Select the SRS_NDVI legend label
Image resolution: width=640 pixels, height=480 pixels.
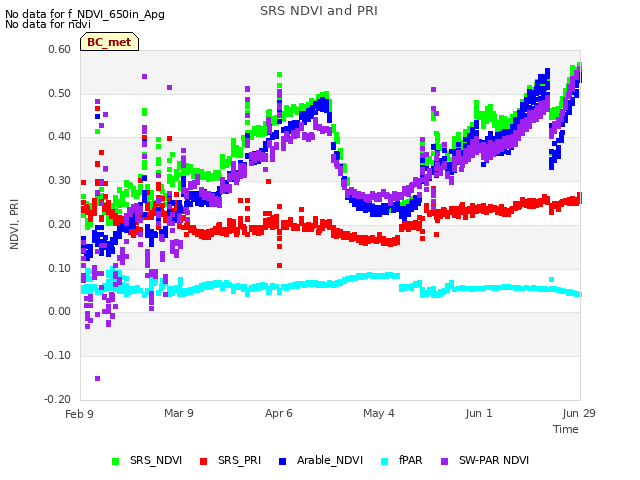pyautogui.click(x=156, y=460)
